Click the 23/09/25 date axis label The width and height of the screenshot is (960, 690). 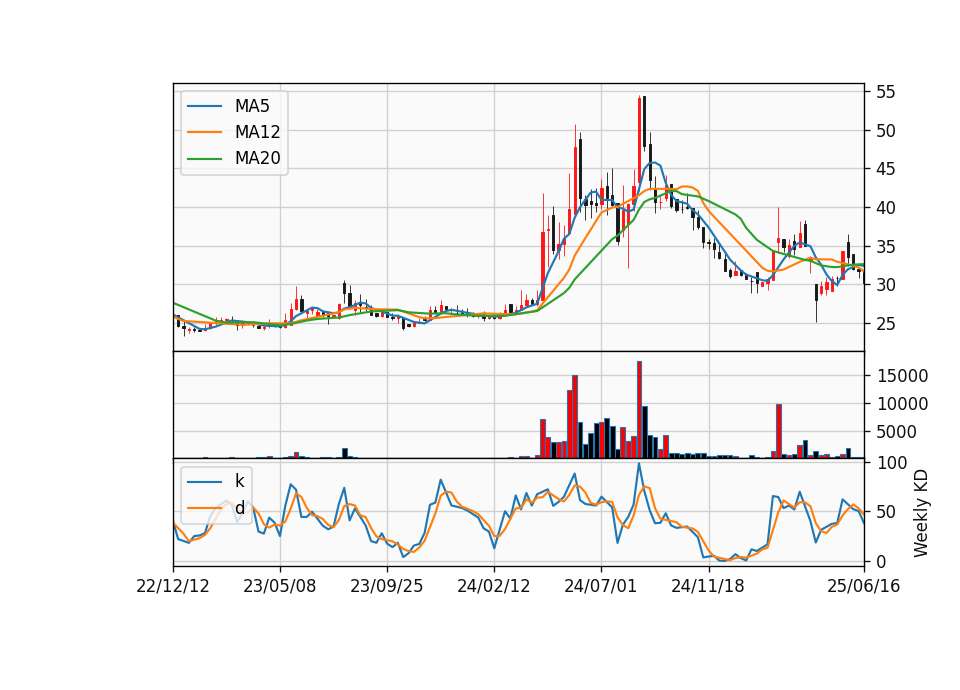tap(386, 586)
